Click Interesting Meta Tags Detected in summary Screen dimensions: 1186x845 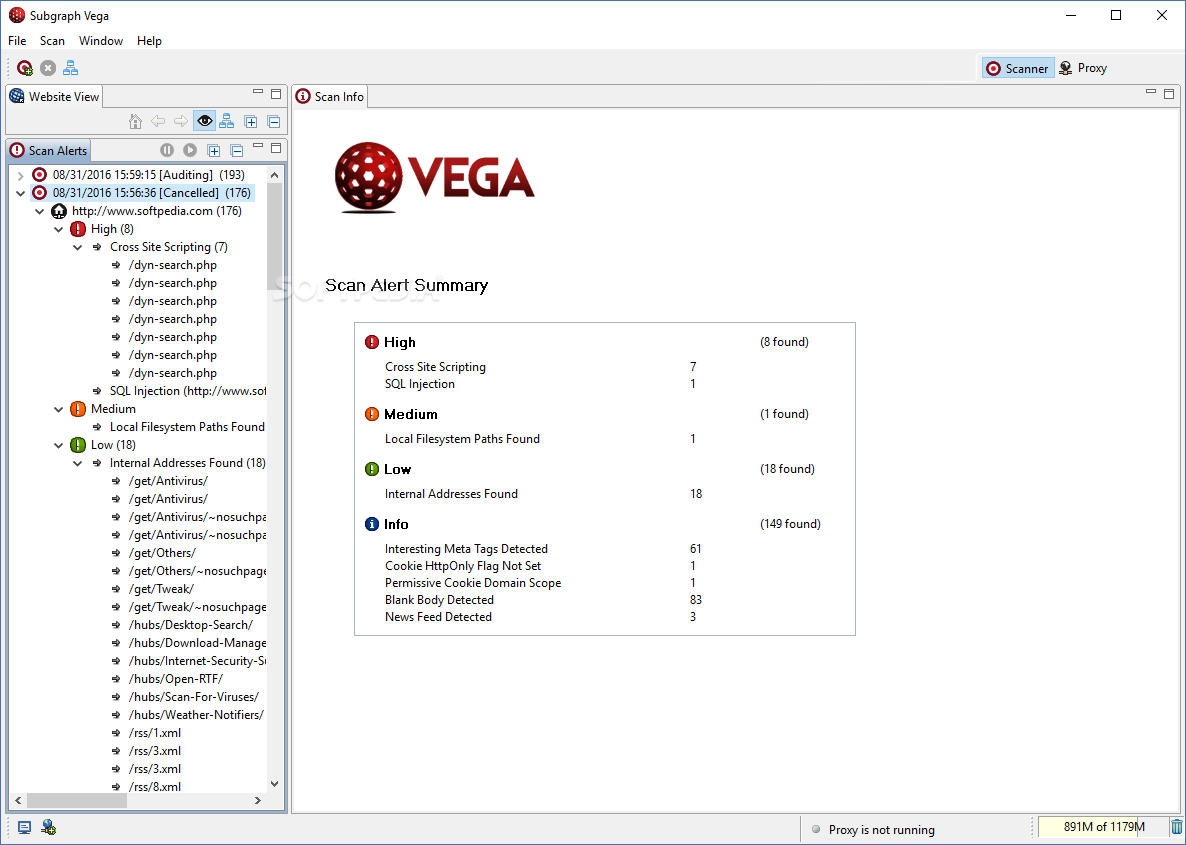pyautogui.click(x=466, y=549)
